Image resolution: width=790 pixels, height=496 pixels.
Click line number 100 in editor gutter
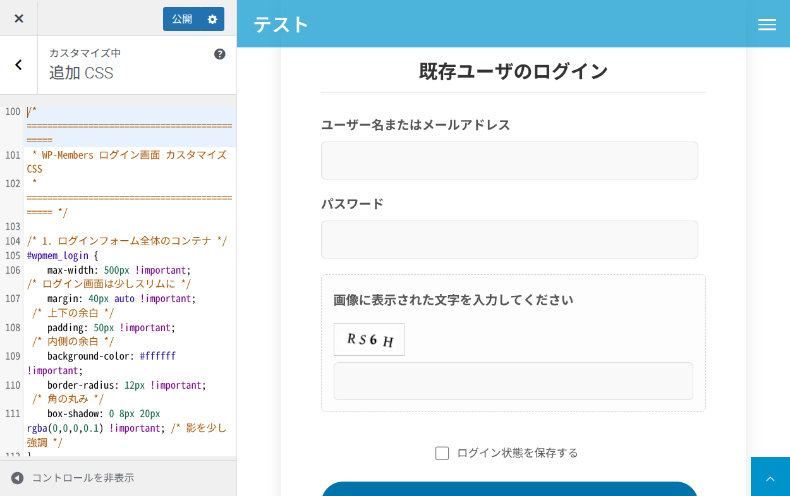pyautogui.click(x=13, y=111)
